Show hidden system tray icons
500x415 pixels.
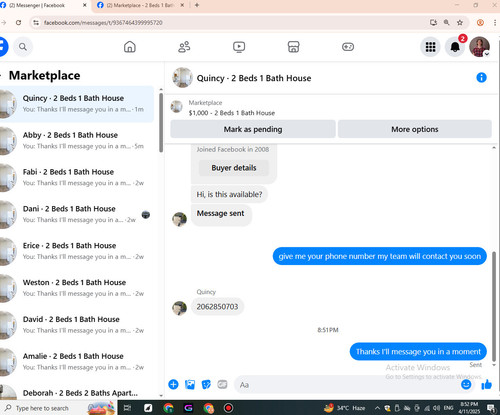click(x=377, y=408)
